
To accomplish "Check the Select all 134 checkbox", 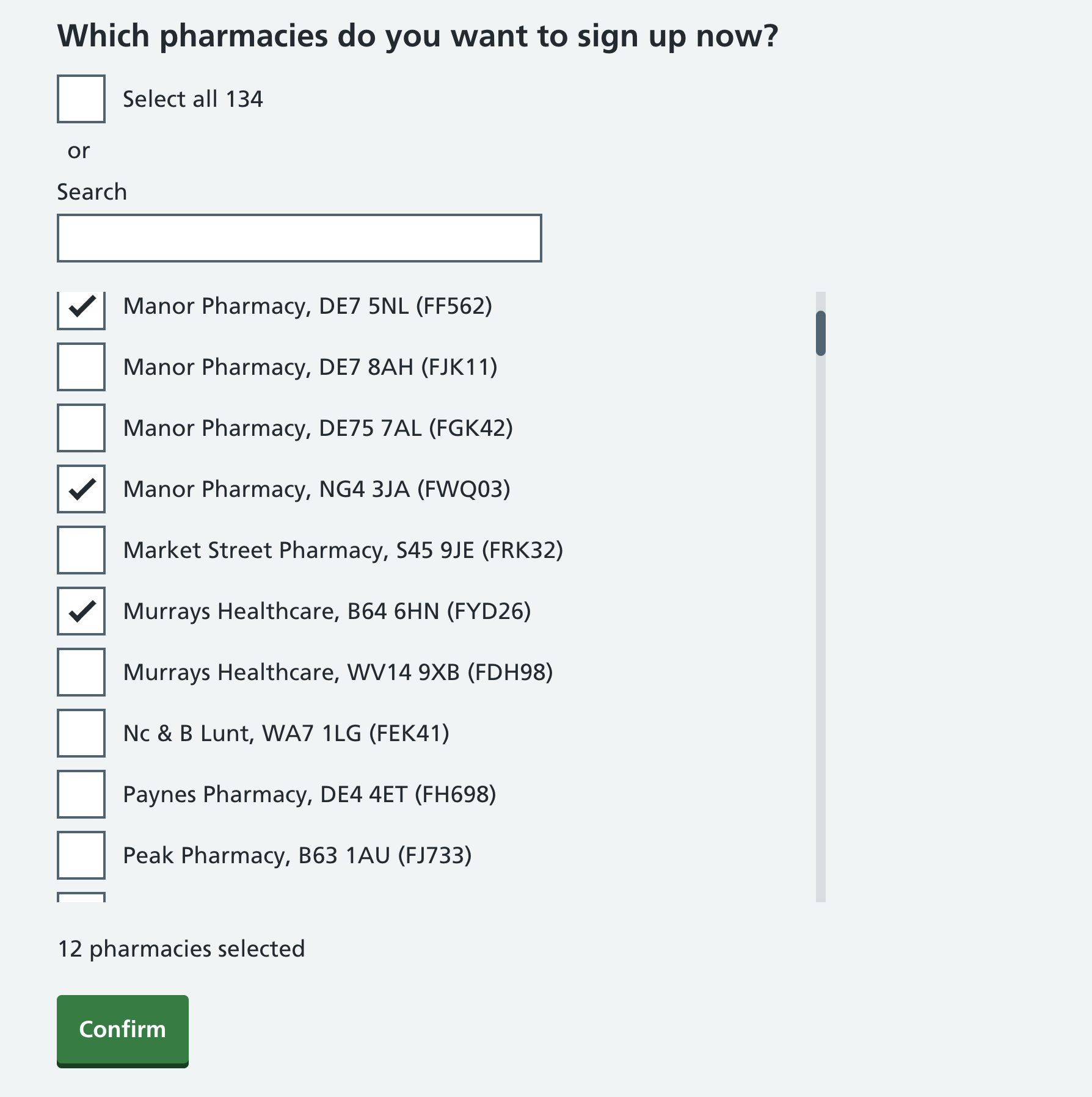I will click(81, 99).
